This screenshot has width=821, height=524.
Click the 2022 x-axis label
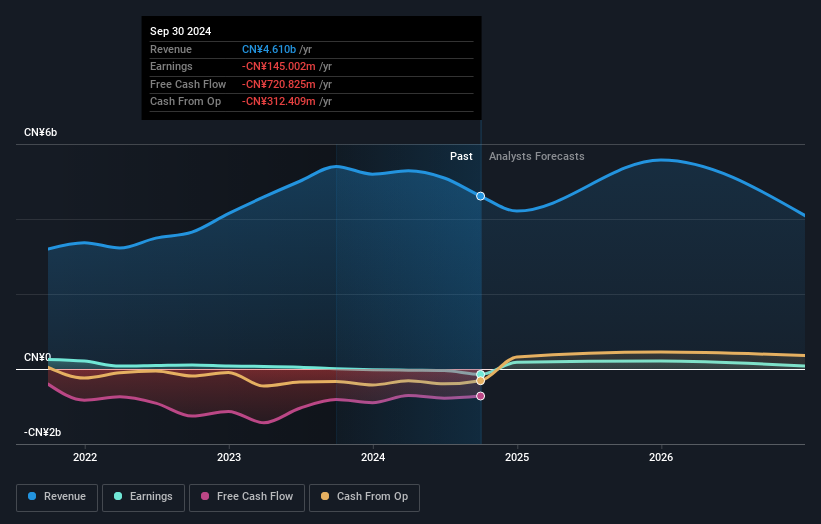85,457
